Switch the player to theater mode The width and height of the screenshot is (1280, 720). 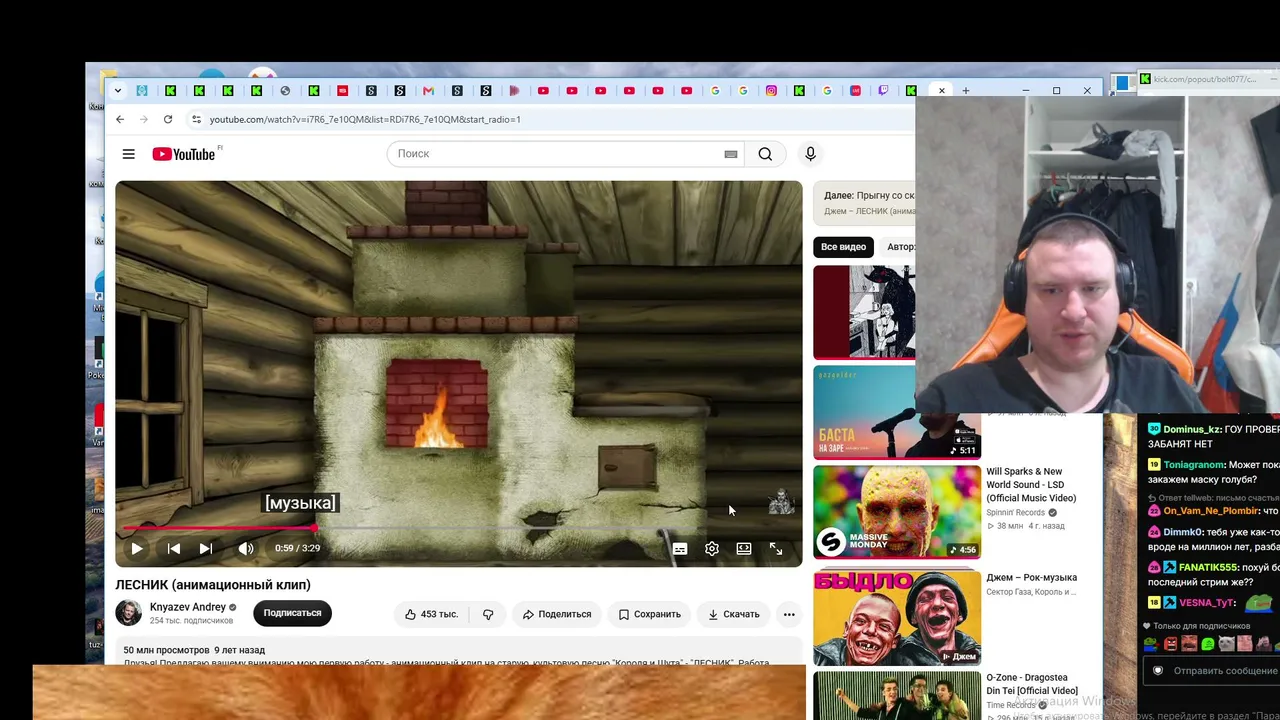(x=744, y=549)
